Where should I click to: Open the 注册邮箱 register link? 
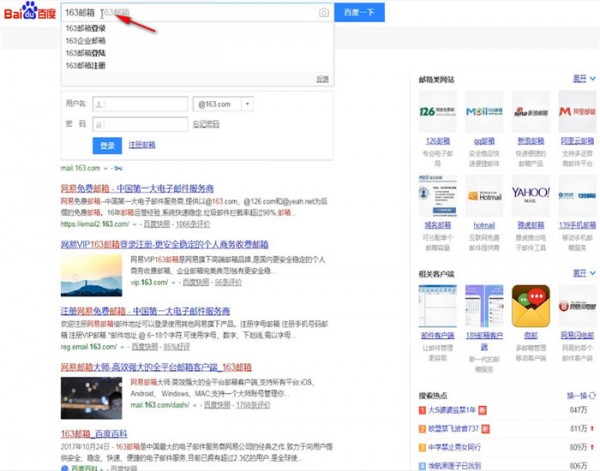(x=142, y=145)
